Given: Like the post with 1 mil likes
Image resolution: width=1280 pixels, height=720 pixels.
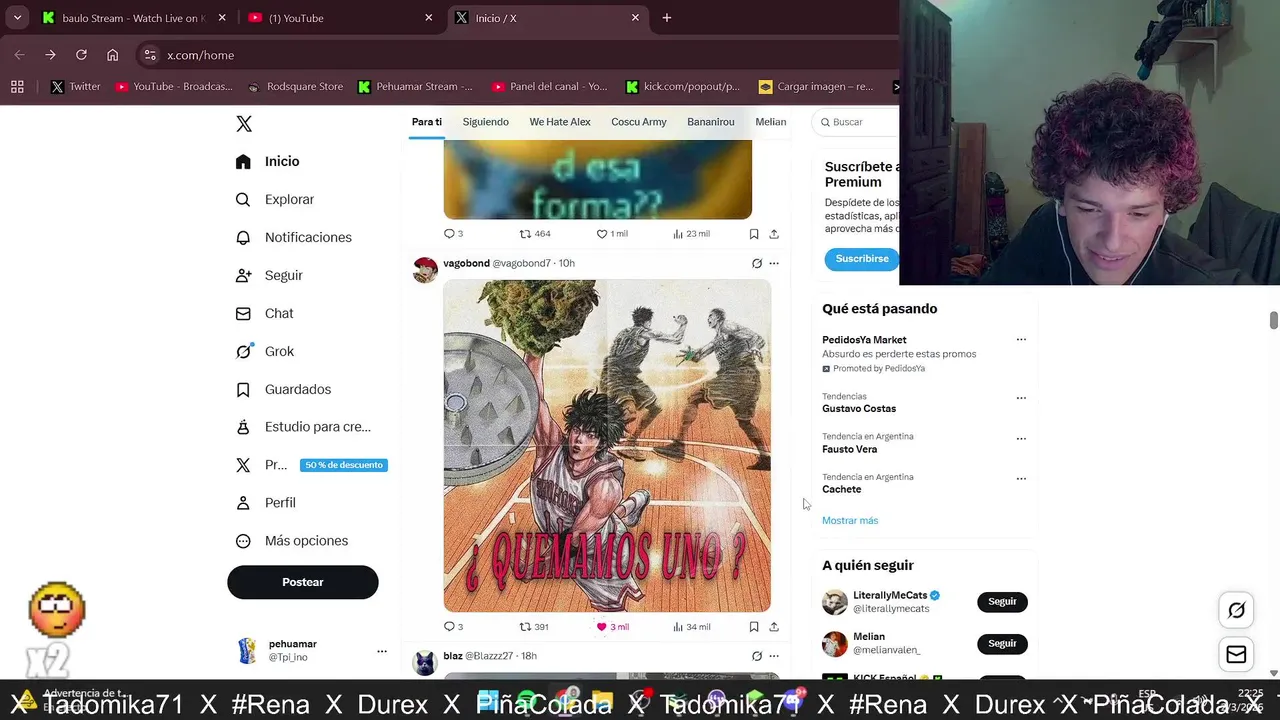Looking at the screenshot, I should click(612, 234).
